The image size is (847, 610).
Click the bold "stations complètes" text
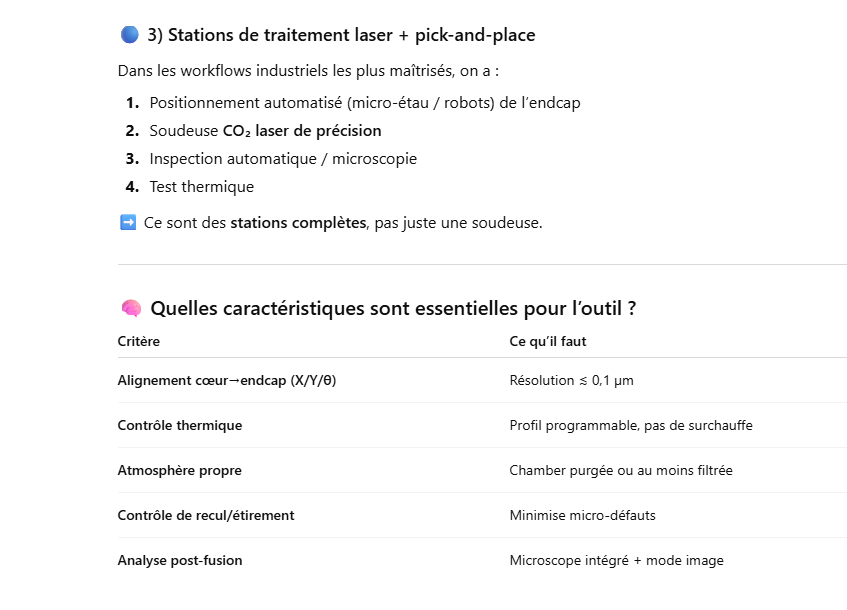[298, 223]
